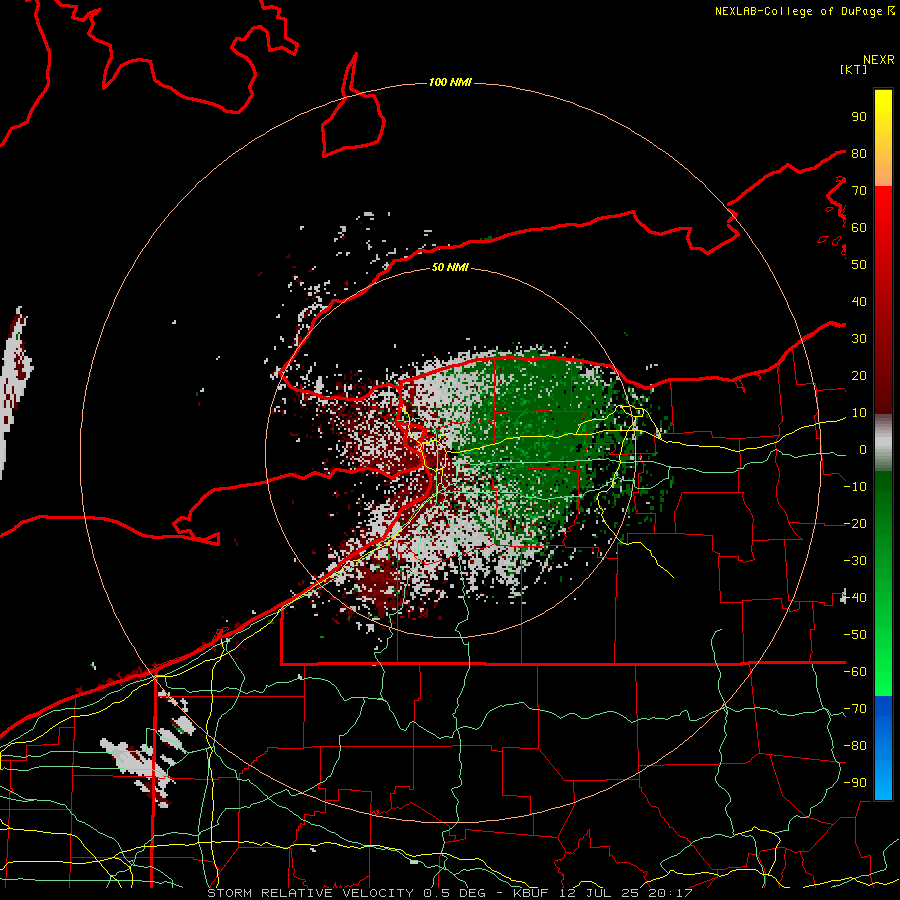Click the -20 value on velocity scale

click(855, 524)
